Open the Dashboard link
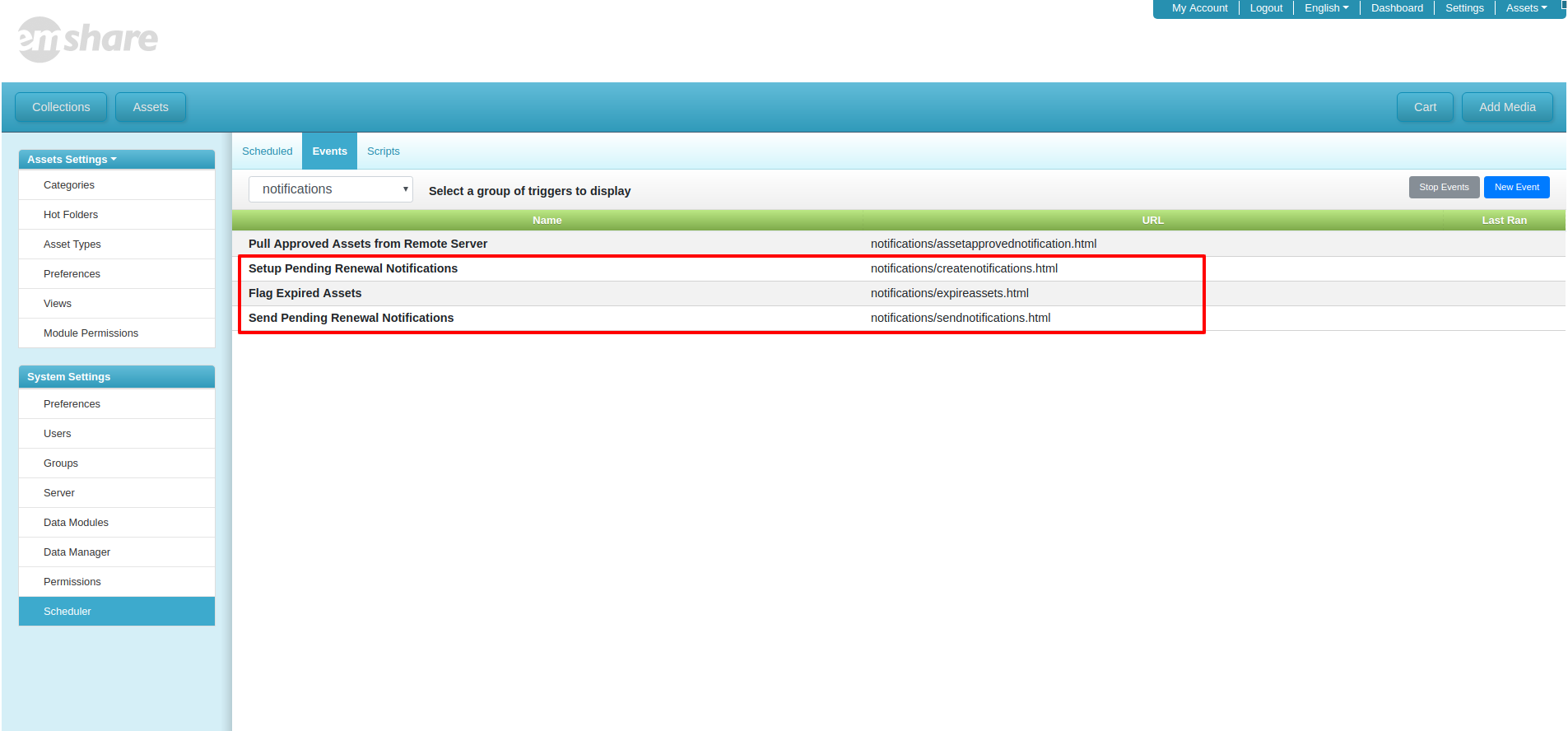 point(1397,8)
